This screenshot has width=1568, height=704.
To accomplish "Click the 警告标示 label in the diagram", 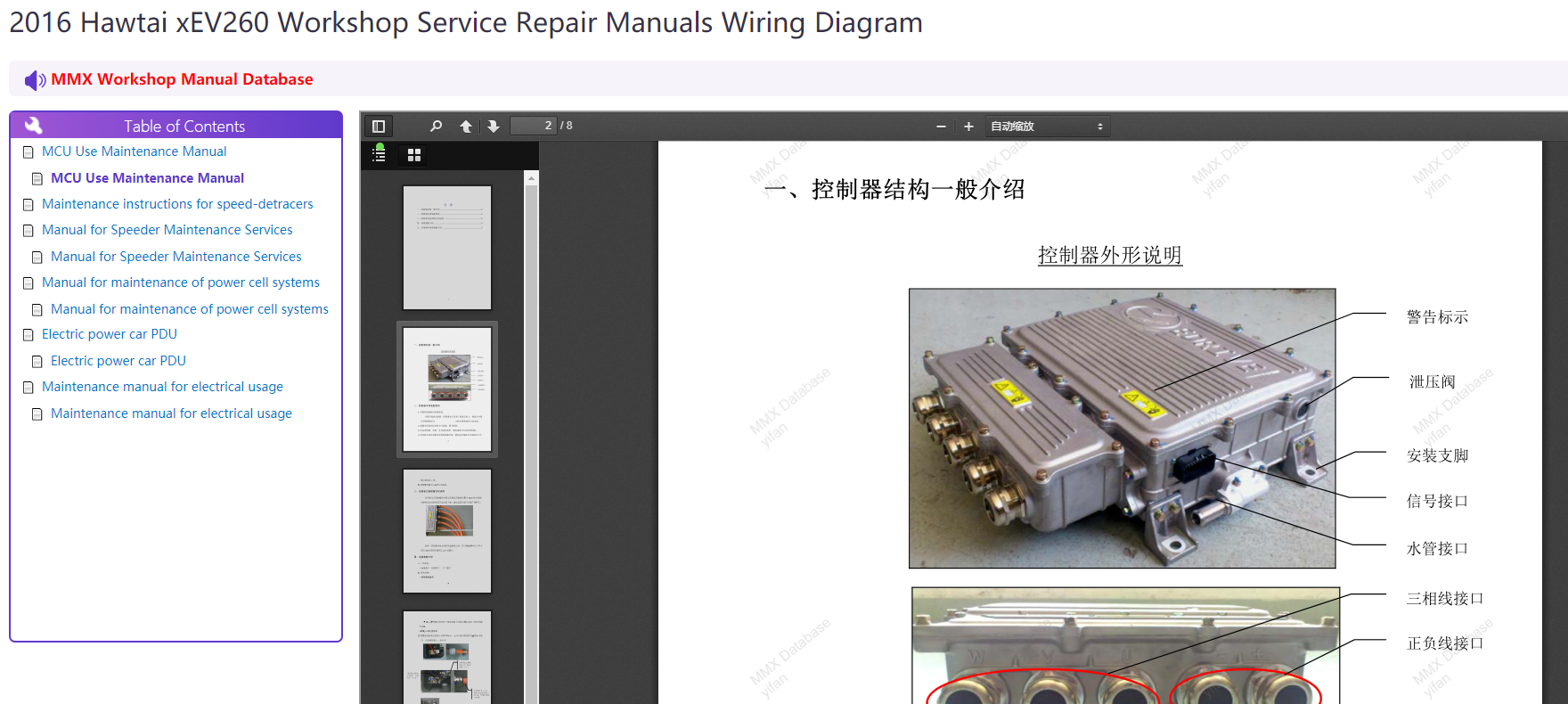I will (1437, 317).
